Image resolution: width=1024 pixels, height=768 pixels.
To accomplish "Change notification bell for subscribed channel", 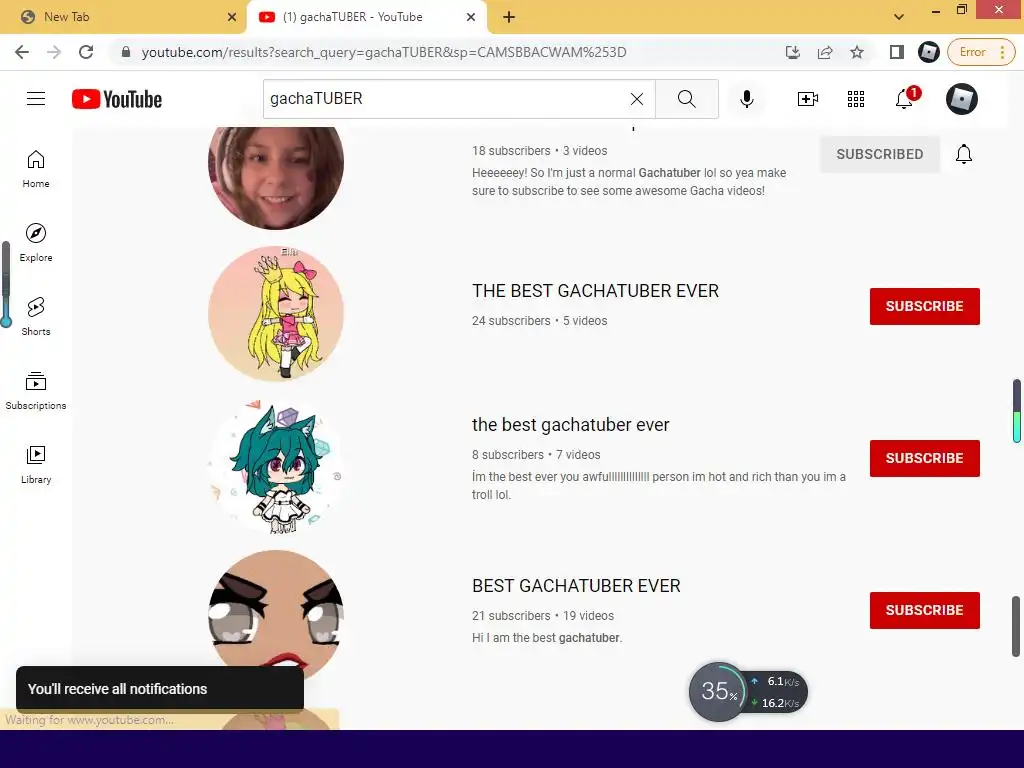I will click(963, 154).
